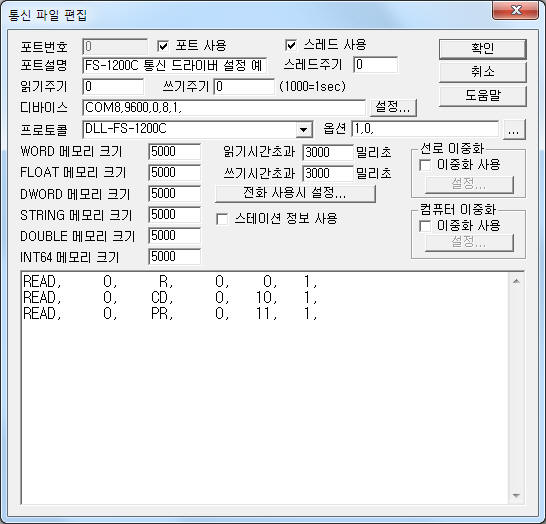
Task: Open 도움말 help
Action: coord(482,95)
